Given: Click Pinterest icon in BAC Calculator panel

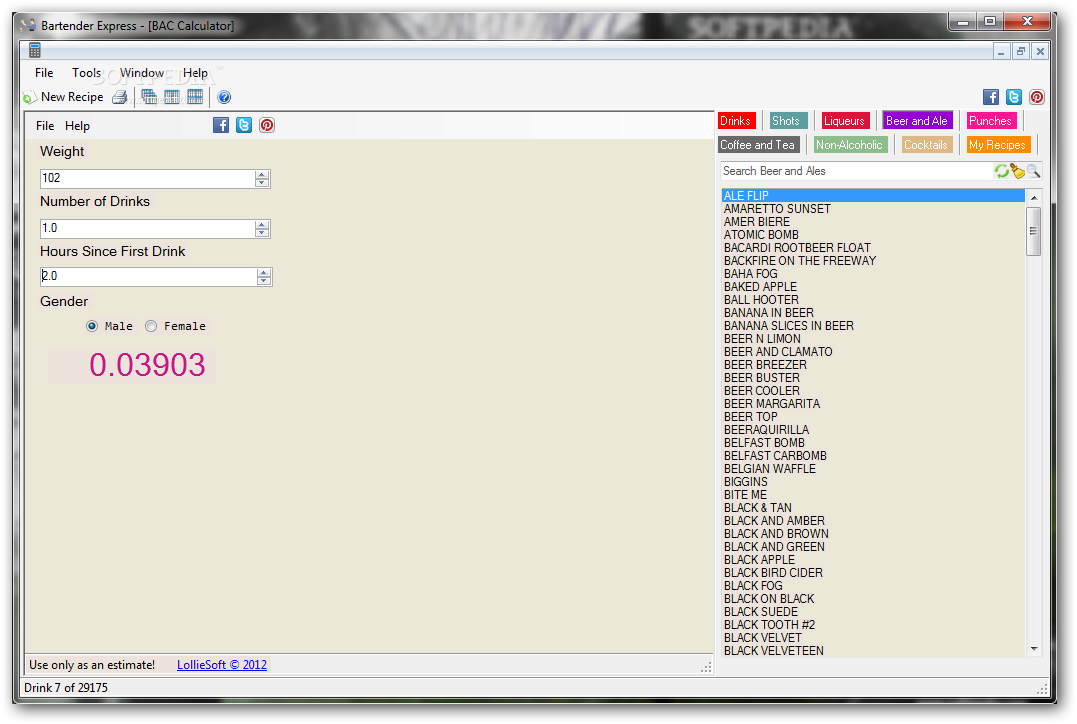Looking at the screenshot, I should tap(267, 125).
